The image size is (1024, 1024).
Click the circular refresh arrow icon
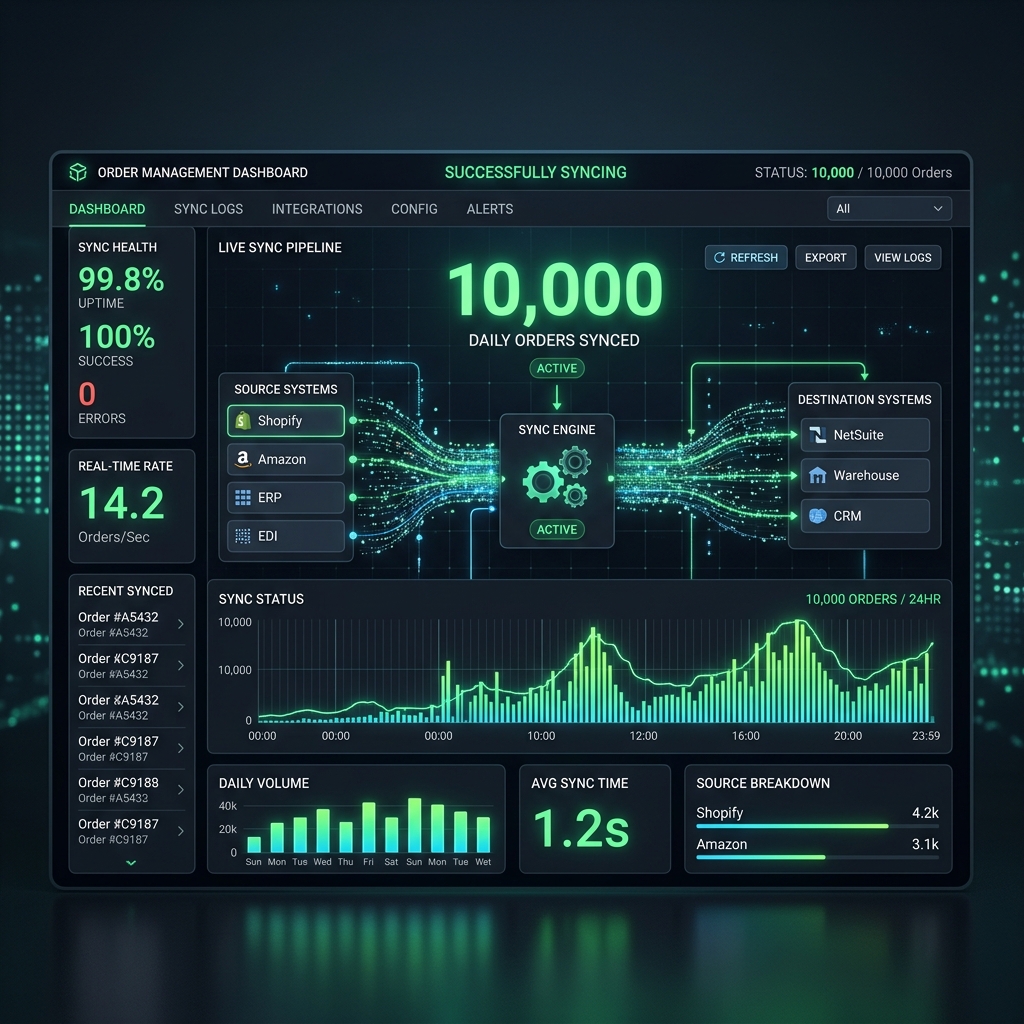(x=720, y=257)
